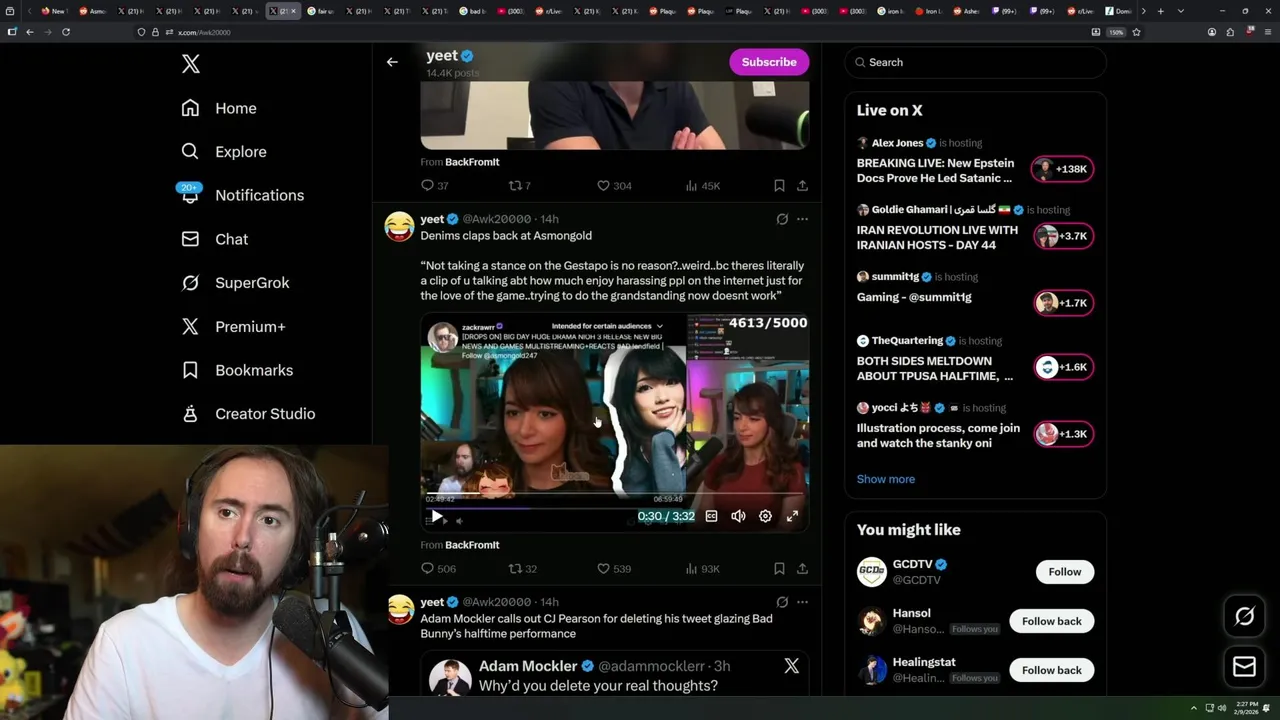1280x720 pixels.
Task: Repost icon with 7 on top post
Action: 520,186
